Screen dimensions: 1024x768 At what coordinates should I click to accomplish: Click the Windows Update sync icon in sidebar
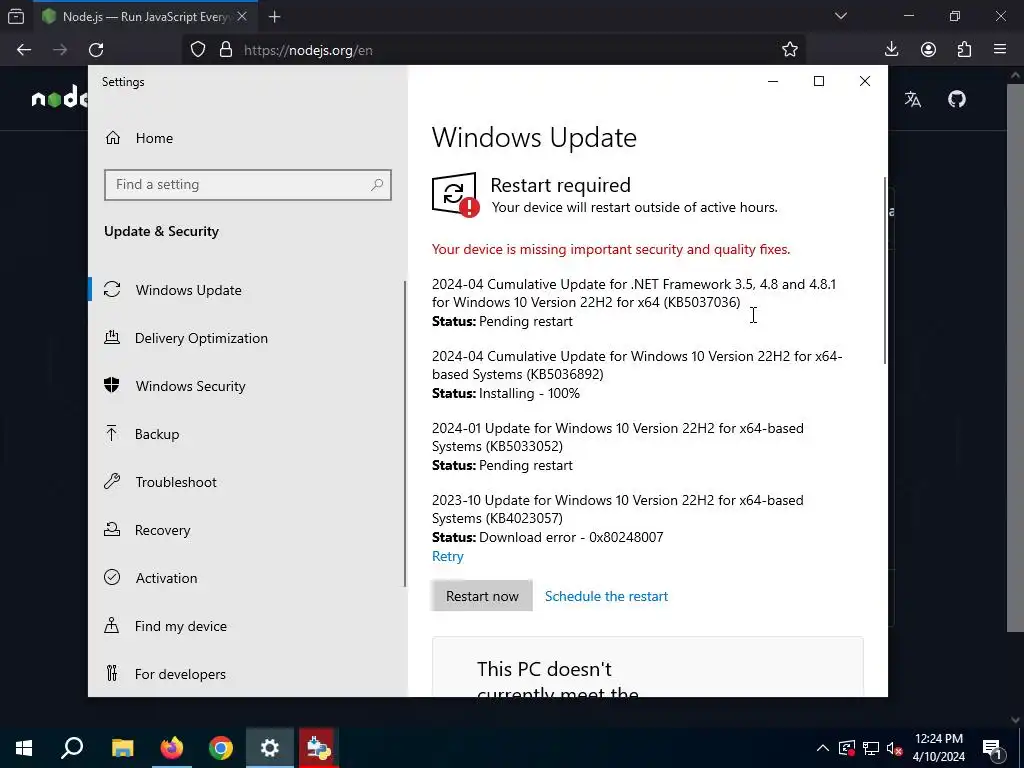pyautogui.click(x=112, y=289)
